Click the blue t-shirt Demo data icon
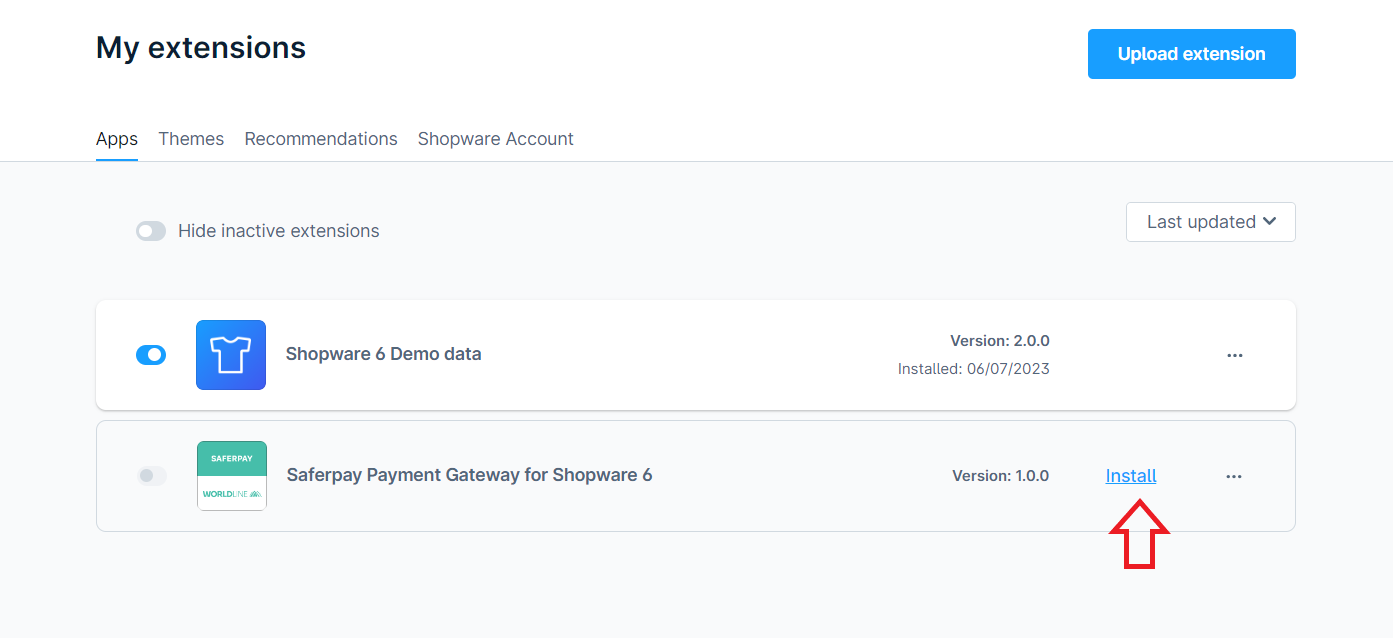 [x=231, y=355]
